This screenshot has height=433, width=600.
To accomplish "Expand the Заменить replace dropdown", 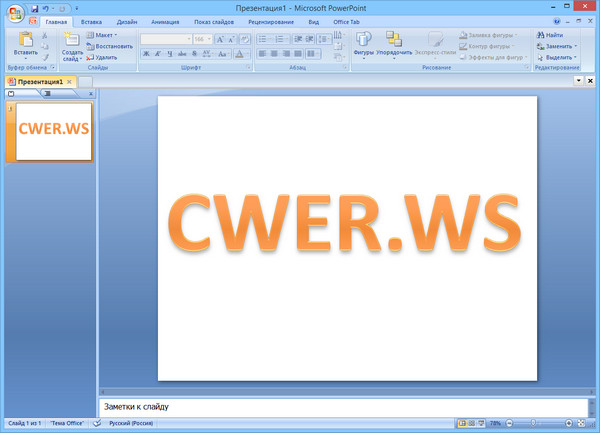I will pos(576,46).
